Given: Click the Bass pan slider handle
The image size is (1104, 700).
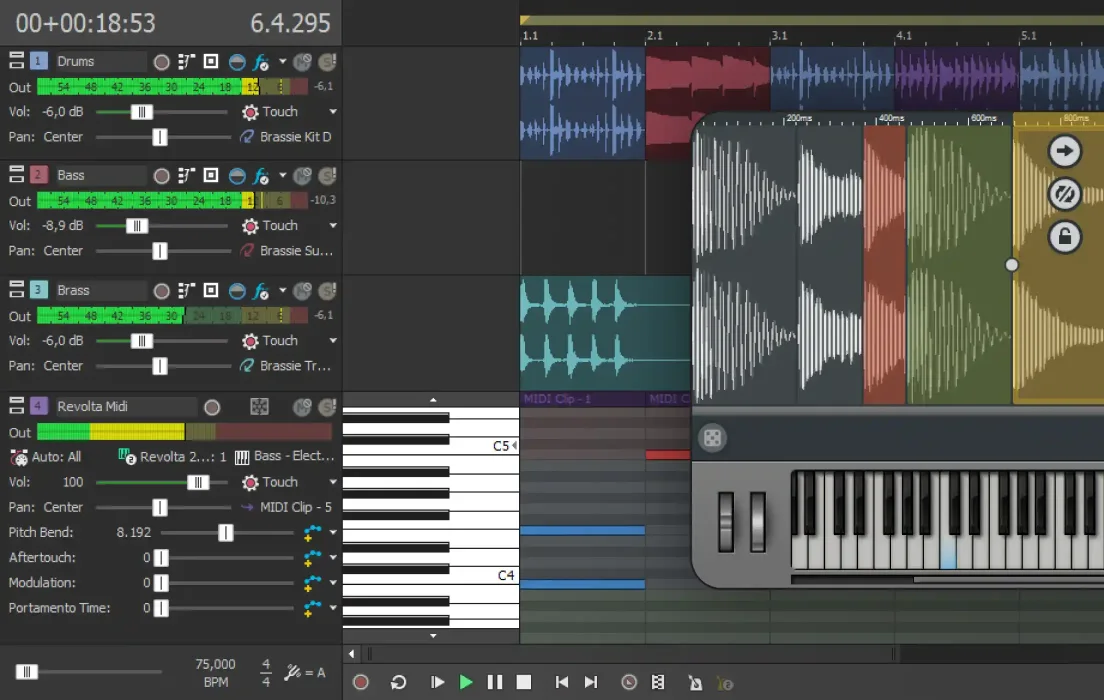Looking at the screenshot, I should coord(160,251).
